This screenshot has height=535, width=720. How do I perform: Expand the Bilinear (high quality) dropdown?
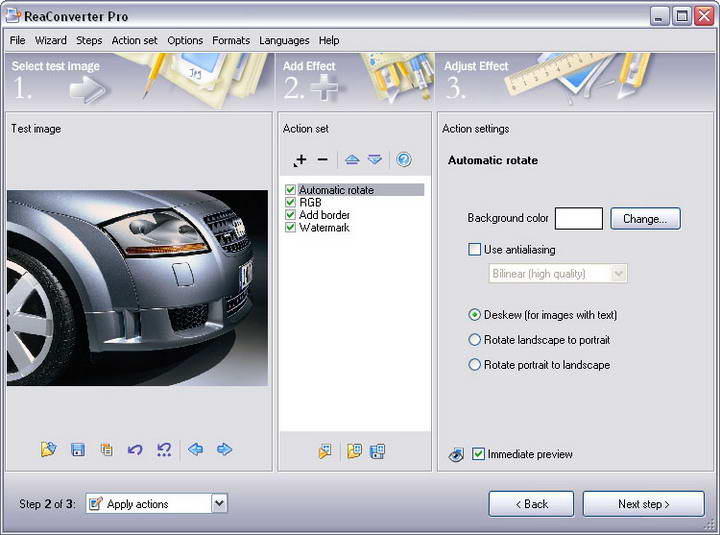pyautogui.click(x=618, y=274)
